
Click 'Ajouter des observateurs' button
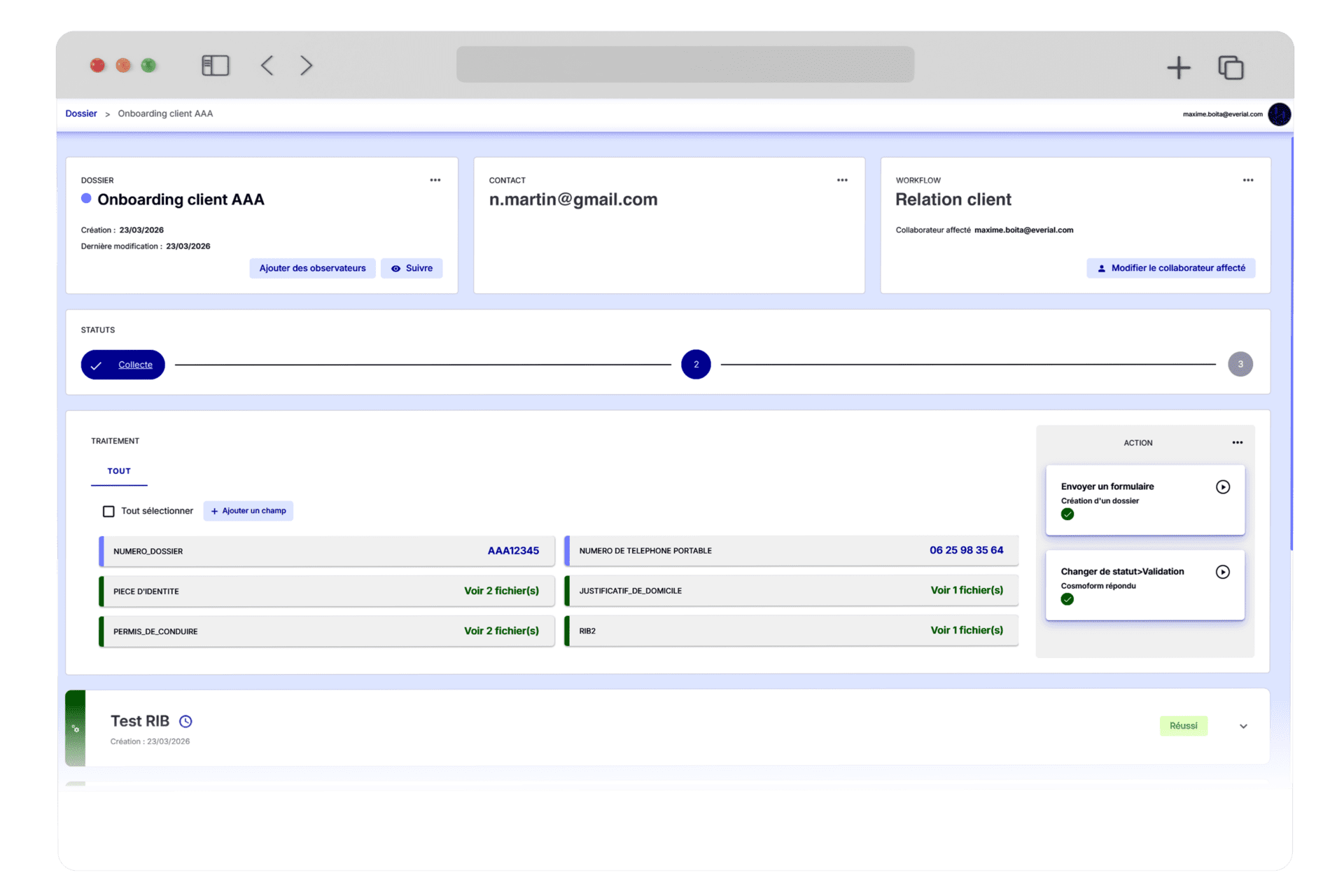[x=312, y=268]
